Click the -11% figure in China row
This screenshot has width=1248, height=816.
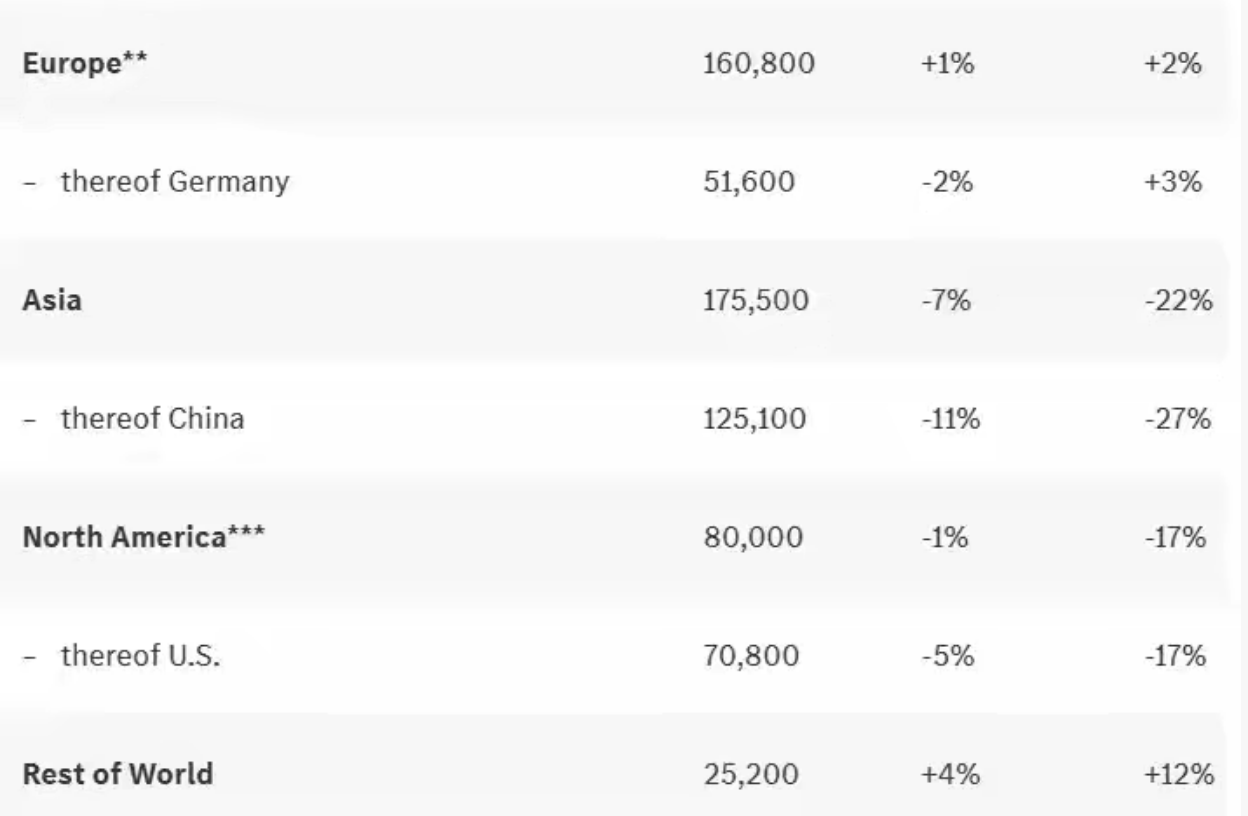pos(950,419)
